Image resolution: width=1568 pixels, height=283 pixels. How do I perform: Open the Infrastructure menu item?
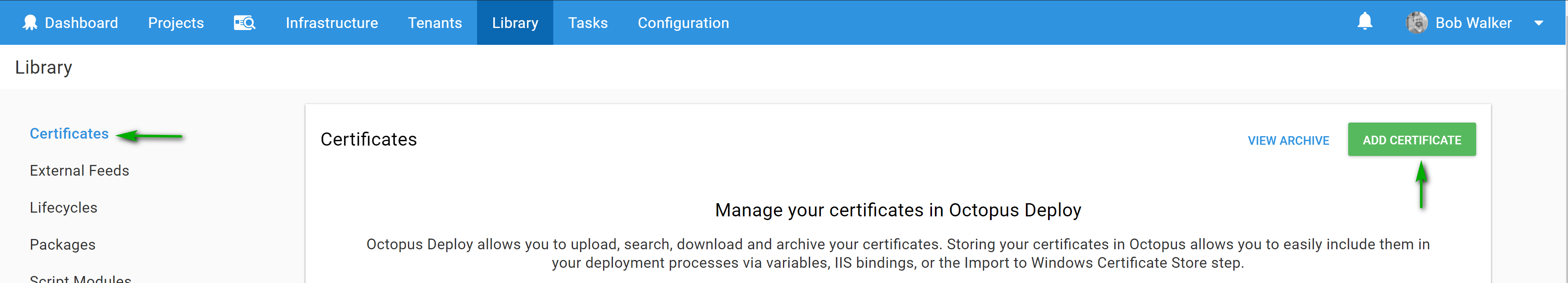[332, 23]
